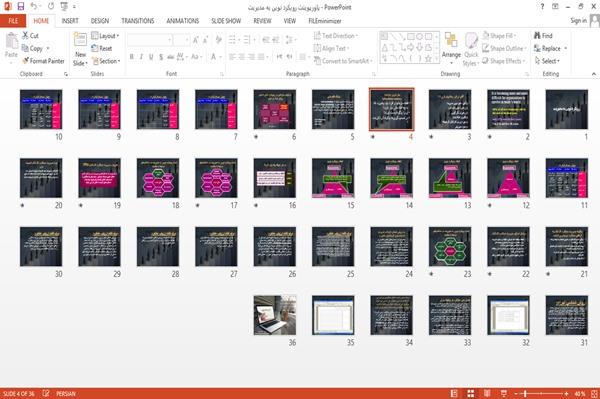Screen dimensions: 600x399
Task: Open Reading View from status bar
Action: [x=487, y=393]
